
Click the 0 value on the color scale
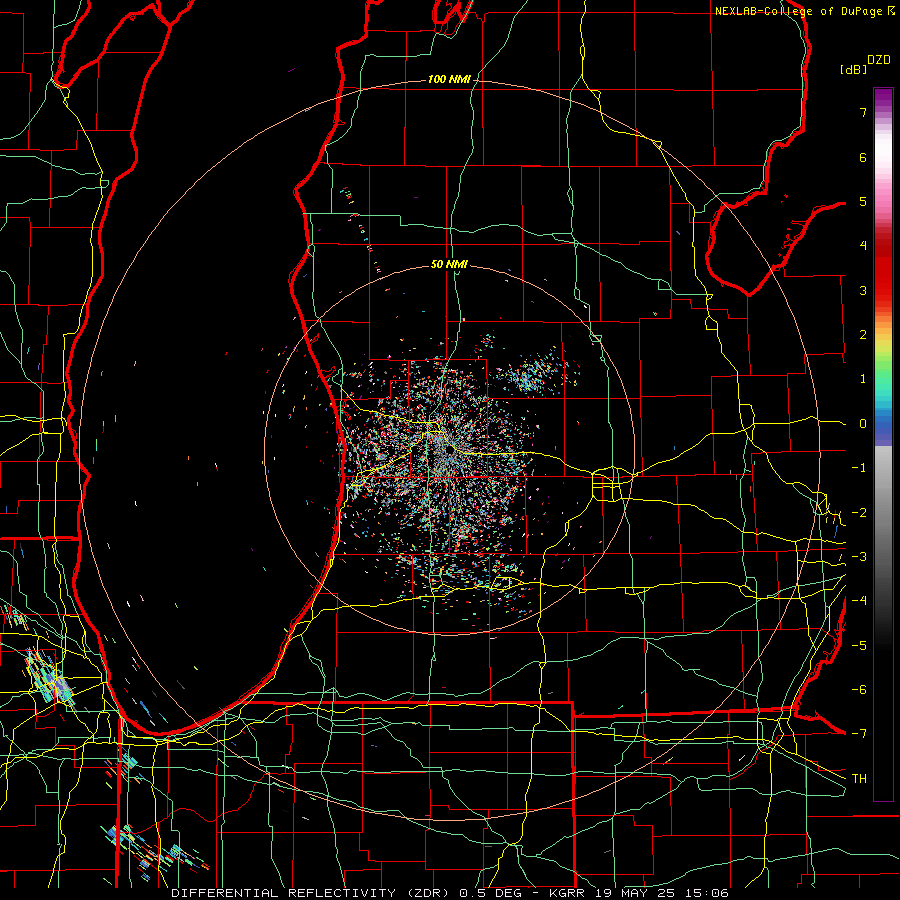click(x=863, y=424)
